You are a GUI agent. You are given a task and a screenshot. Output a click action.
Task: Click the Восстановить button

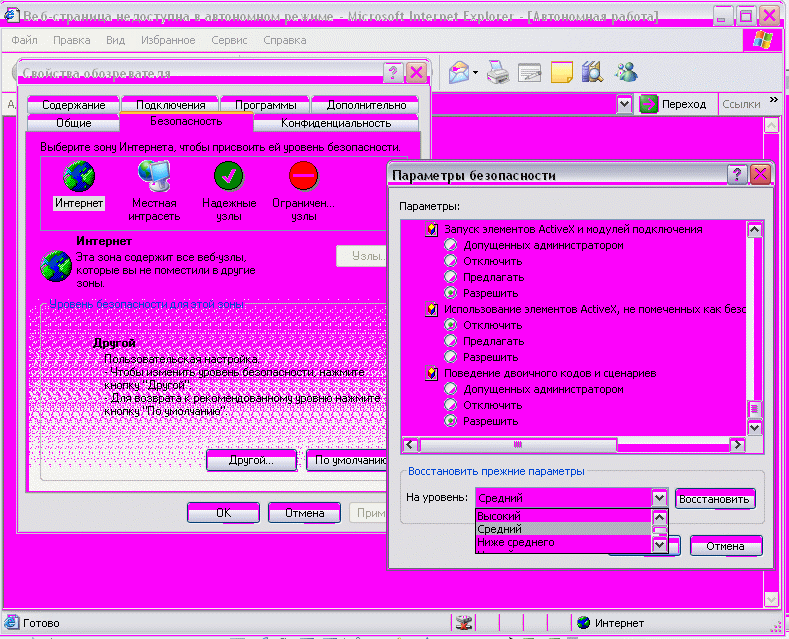[715, 499]
